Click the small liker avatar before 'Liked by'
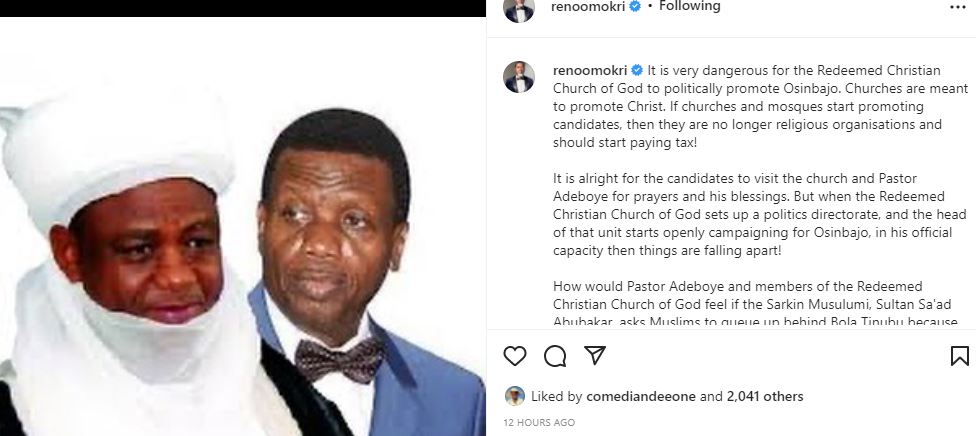The height and width of the screenshot is (436, 976). click(x=515, y=396)
